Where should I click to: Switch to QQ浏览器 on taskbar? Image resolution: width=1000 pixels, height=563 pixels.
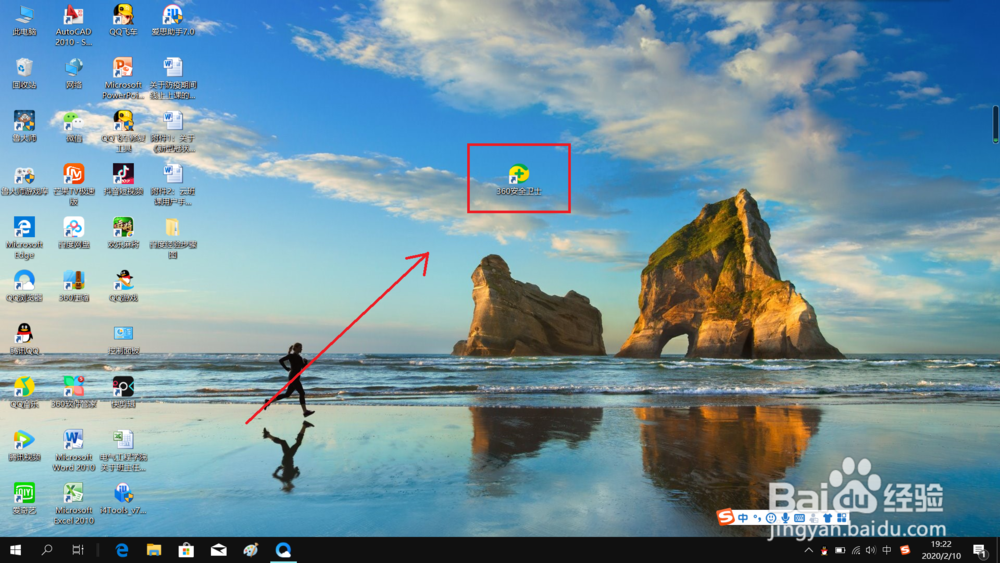(x=283, y=550)
